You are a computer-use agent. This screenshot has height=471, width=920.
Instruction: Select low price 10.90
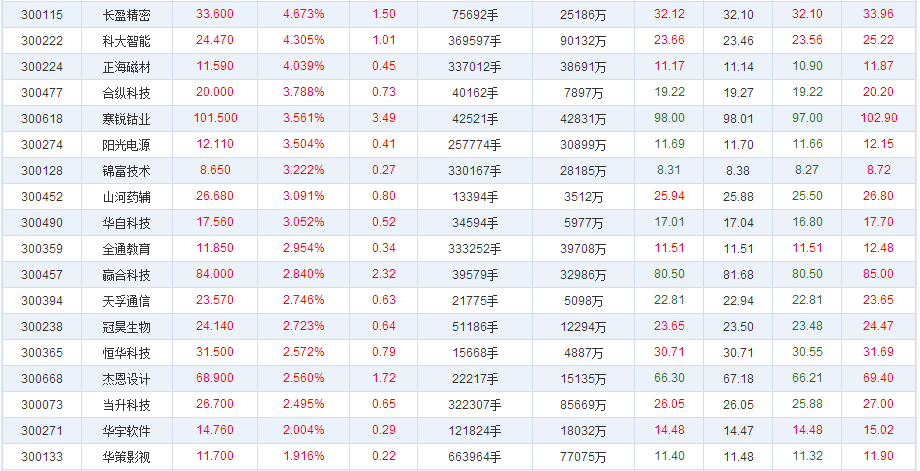807,66
